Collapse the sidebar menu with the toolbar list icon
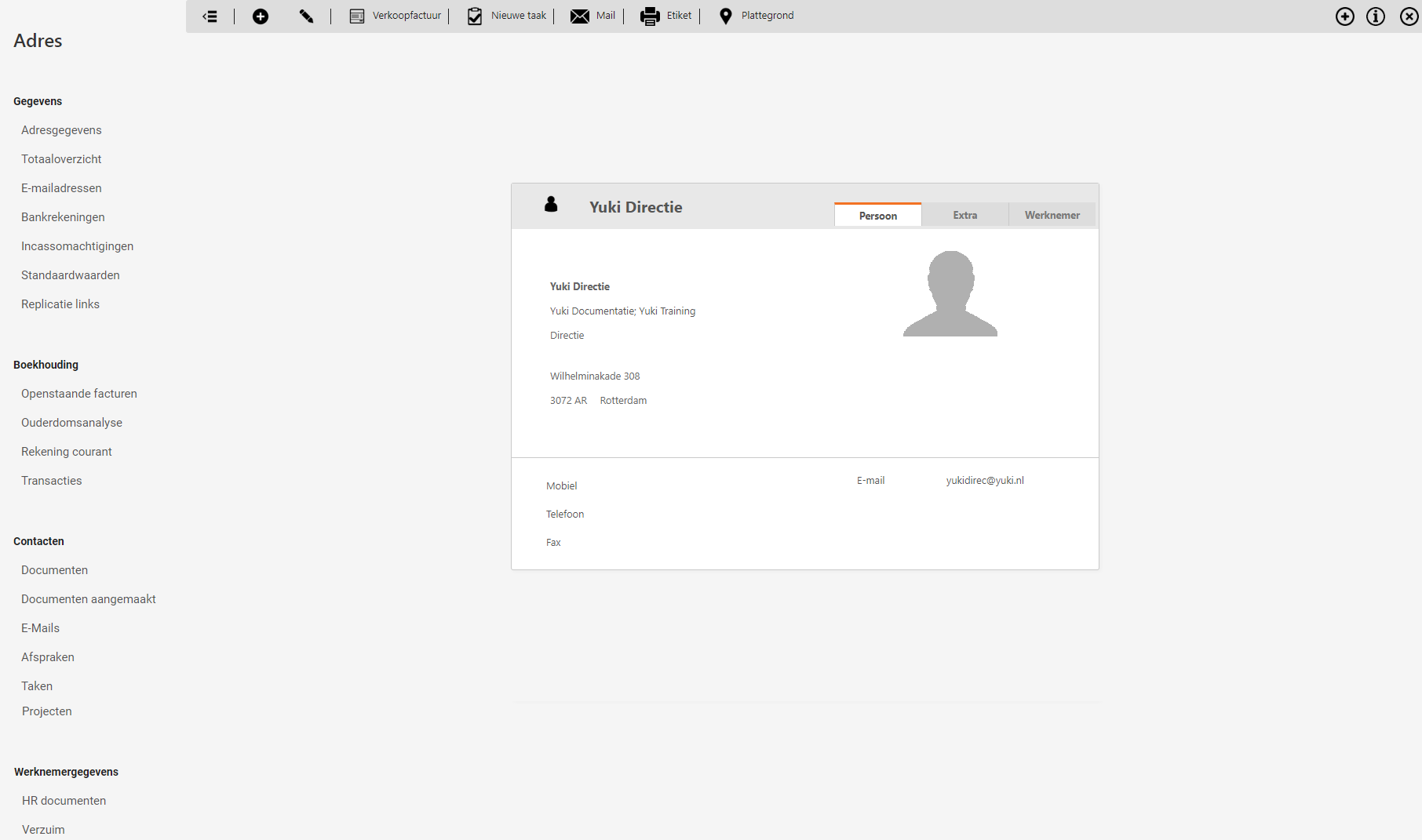This screenshot has width=1422, height=840. click(210, 16)
